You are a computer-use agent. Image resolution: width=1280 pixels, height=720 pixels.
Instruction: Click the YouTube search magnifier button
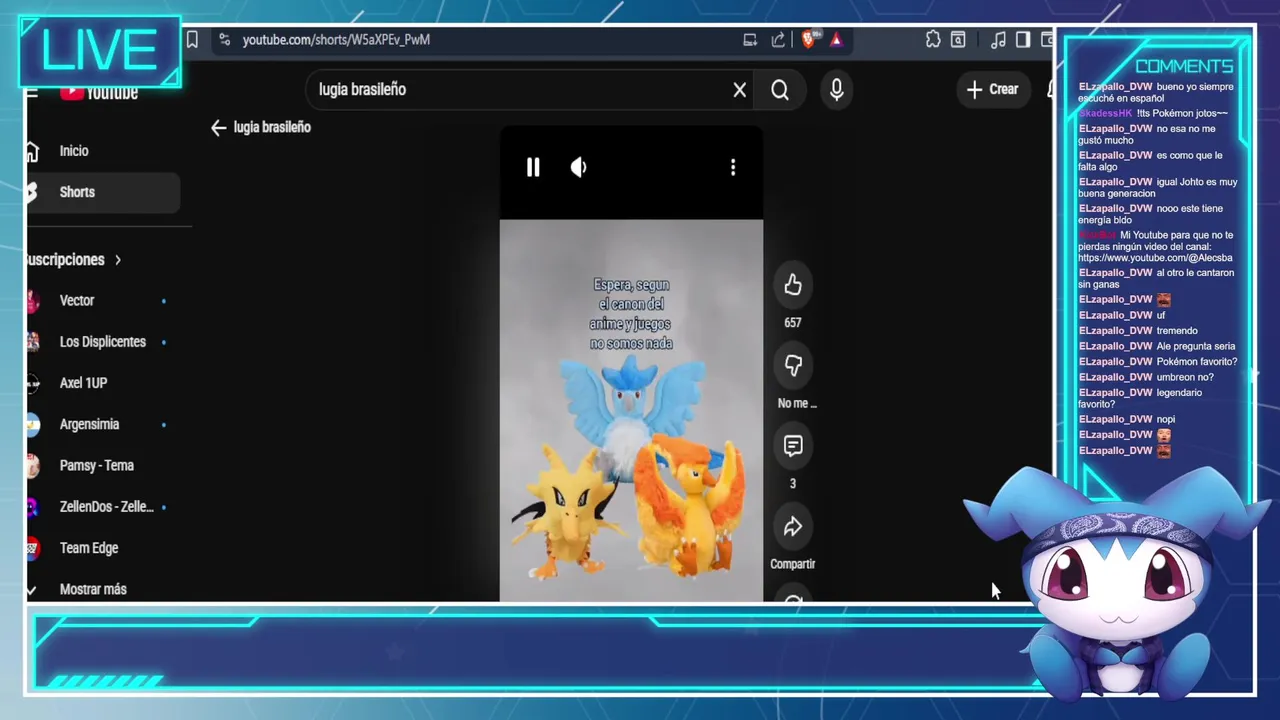(x=780, y=90)
